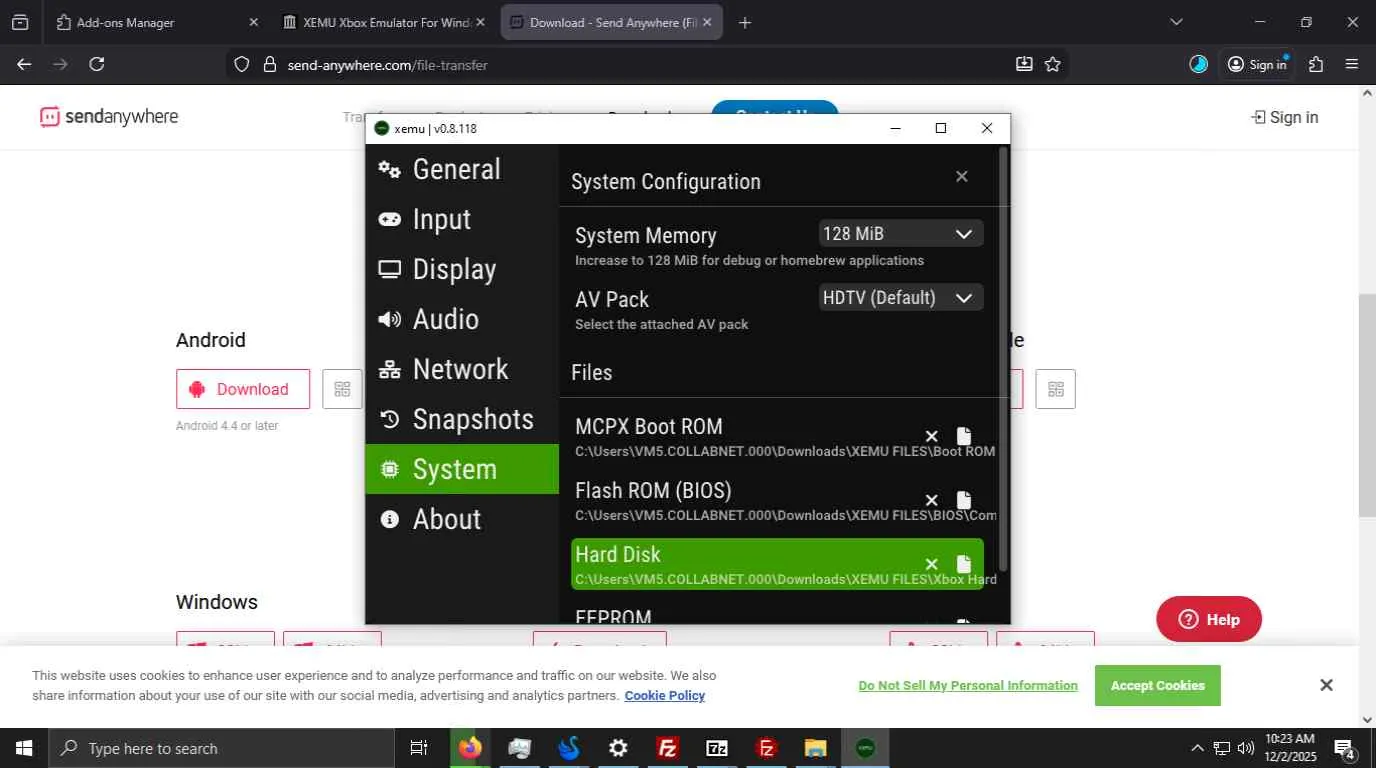1376x768 pixels.
Task: Open the General settings tab in xemu
Action: pyautogui.click(x=462, y=169)
